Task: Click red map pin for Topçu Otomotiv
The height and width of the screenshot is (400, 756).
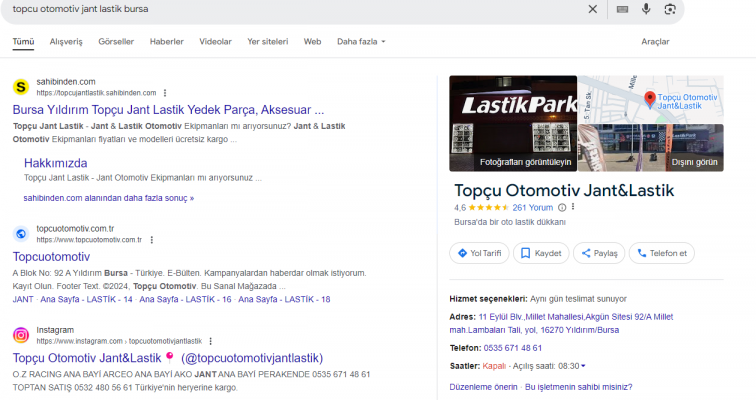Action: point(650,100)
